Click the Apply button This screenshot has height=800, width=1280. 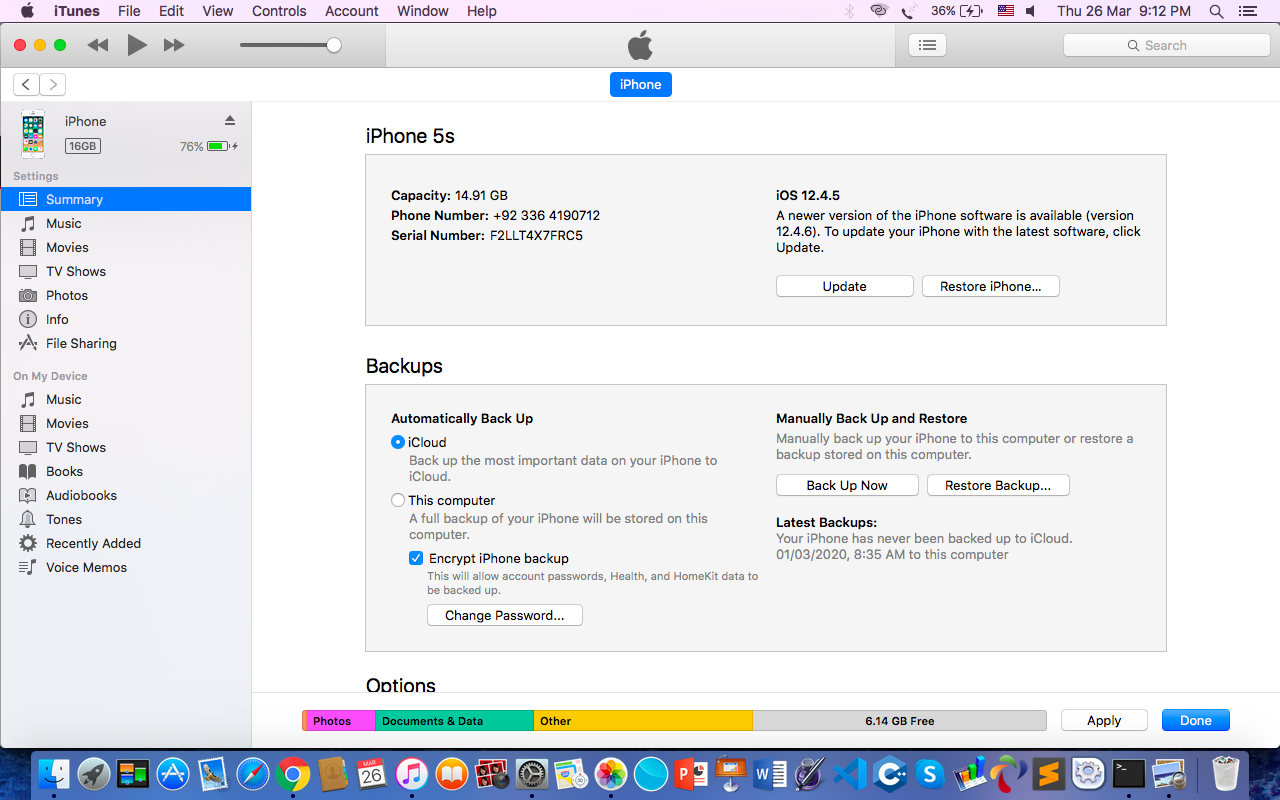tap(1104, 720)
